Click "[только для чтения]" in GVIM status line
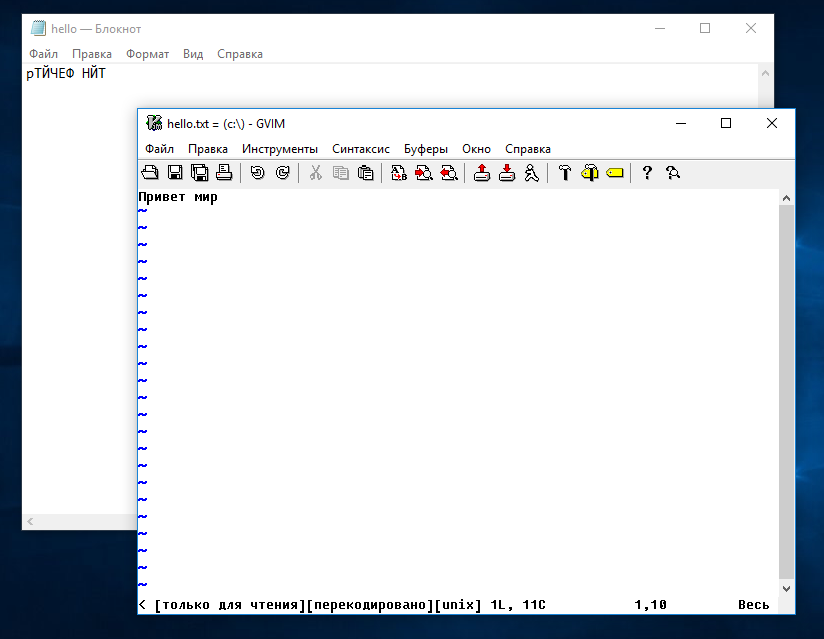Viewport: 824px width, 639px height. click(x=230, y=605)
